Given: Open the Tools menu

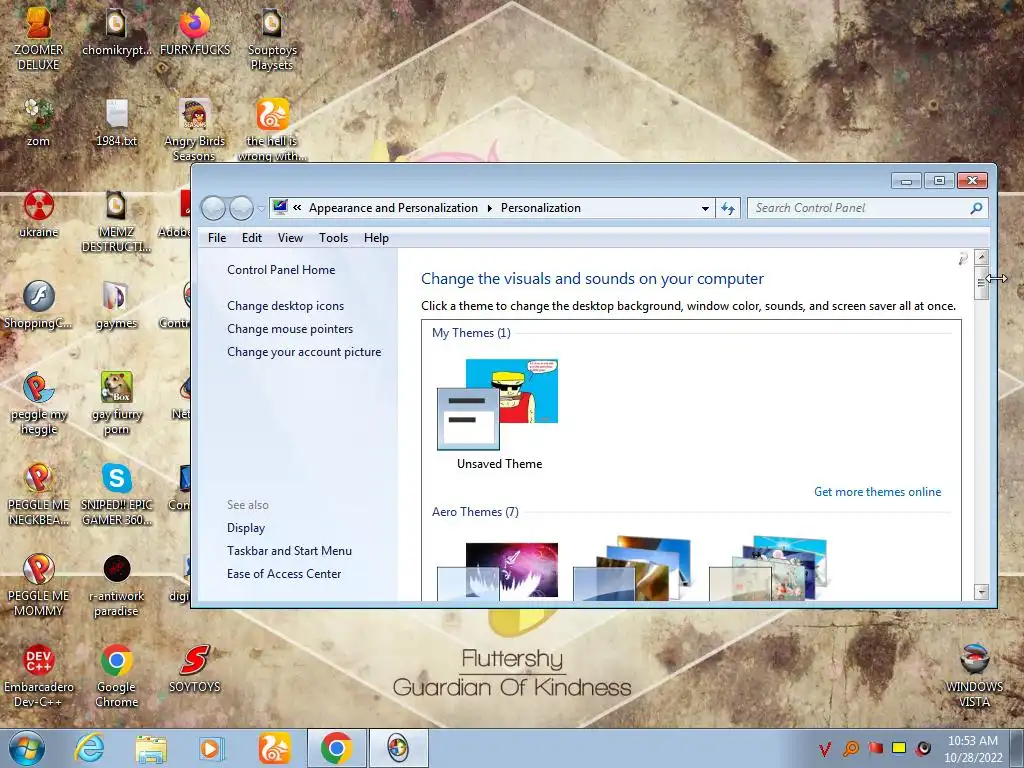Looking at the screenshot, I should [x=333, y=238].
